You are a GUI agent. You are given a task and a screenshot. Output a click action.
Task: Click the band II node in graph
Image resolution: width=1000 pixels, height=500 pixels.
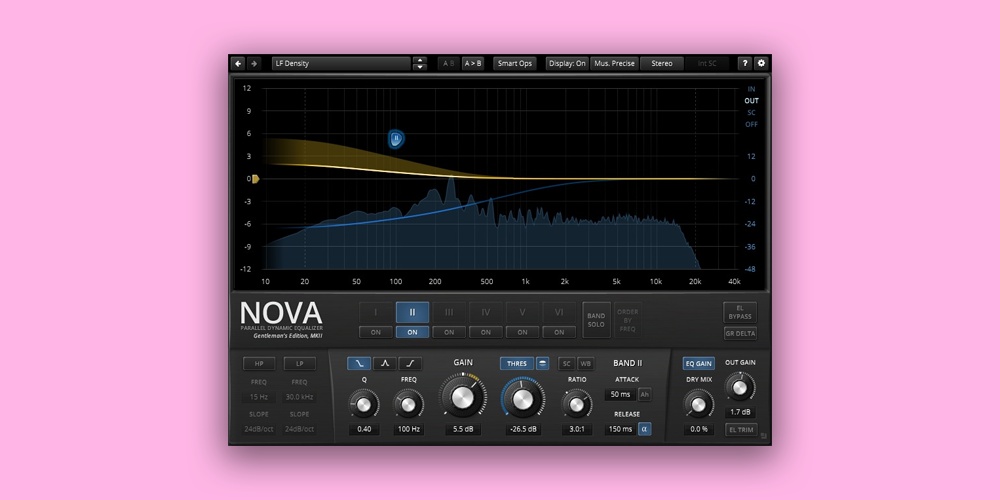tap(396, 138)
